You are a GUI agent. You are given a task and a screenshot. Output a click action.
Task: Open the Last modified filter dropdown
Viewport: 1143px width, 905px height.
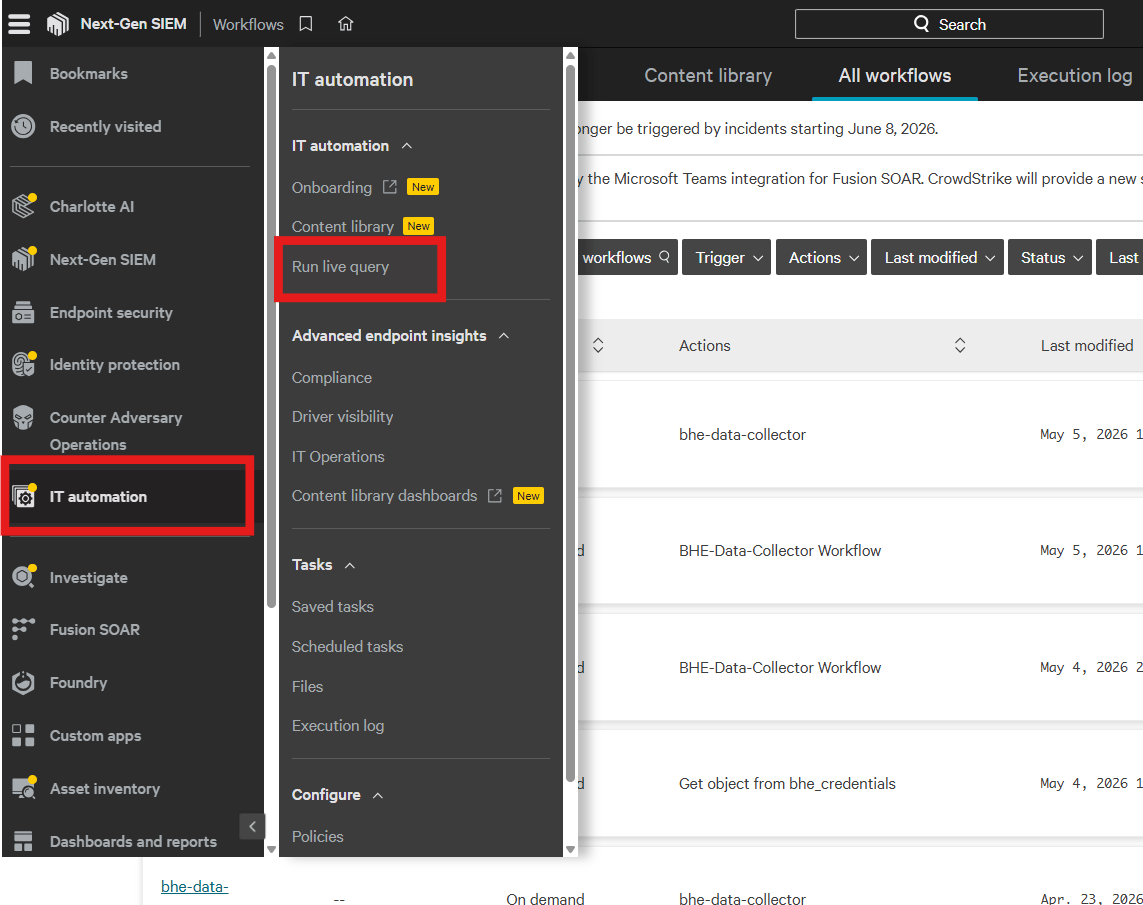[937, 257]
